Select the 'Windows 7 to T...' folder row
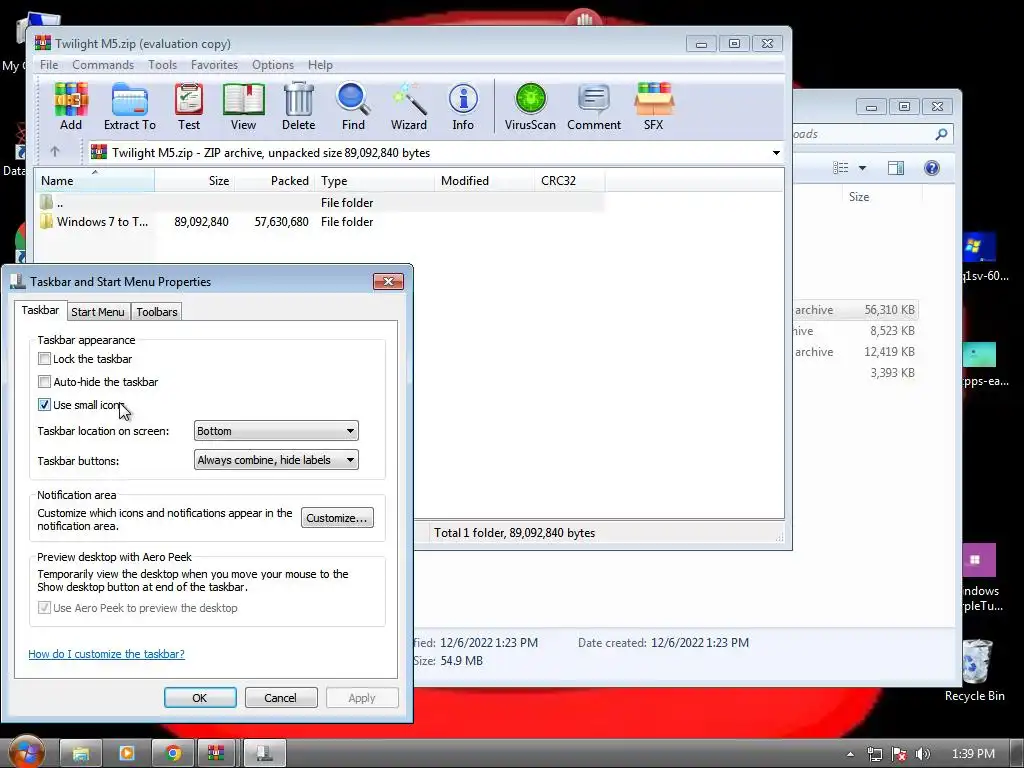The height and width of the screenshot is (768, 1024). point(320,222)
